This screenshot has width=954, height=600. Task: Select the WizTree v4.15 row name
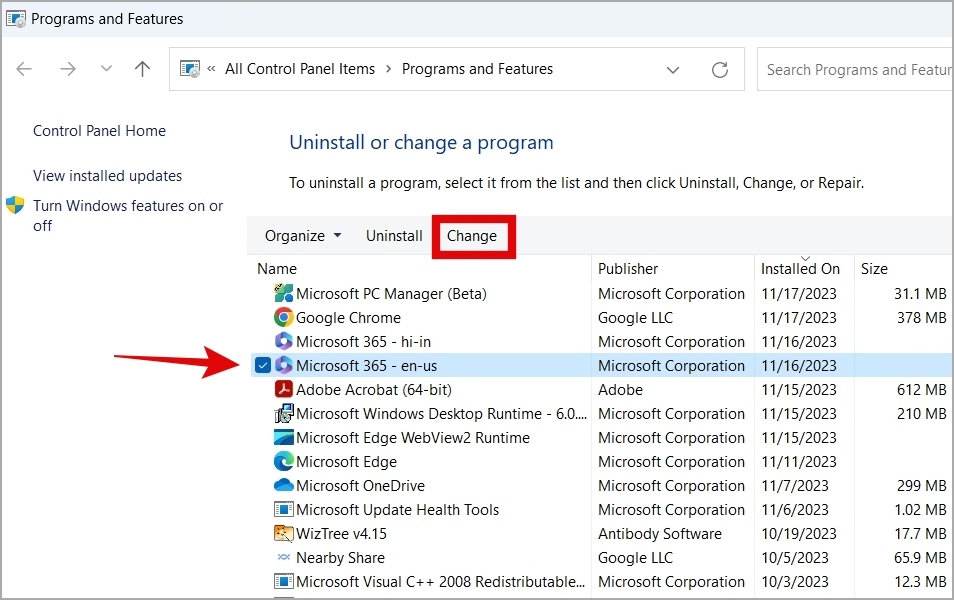click(x=341, y=534)
